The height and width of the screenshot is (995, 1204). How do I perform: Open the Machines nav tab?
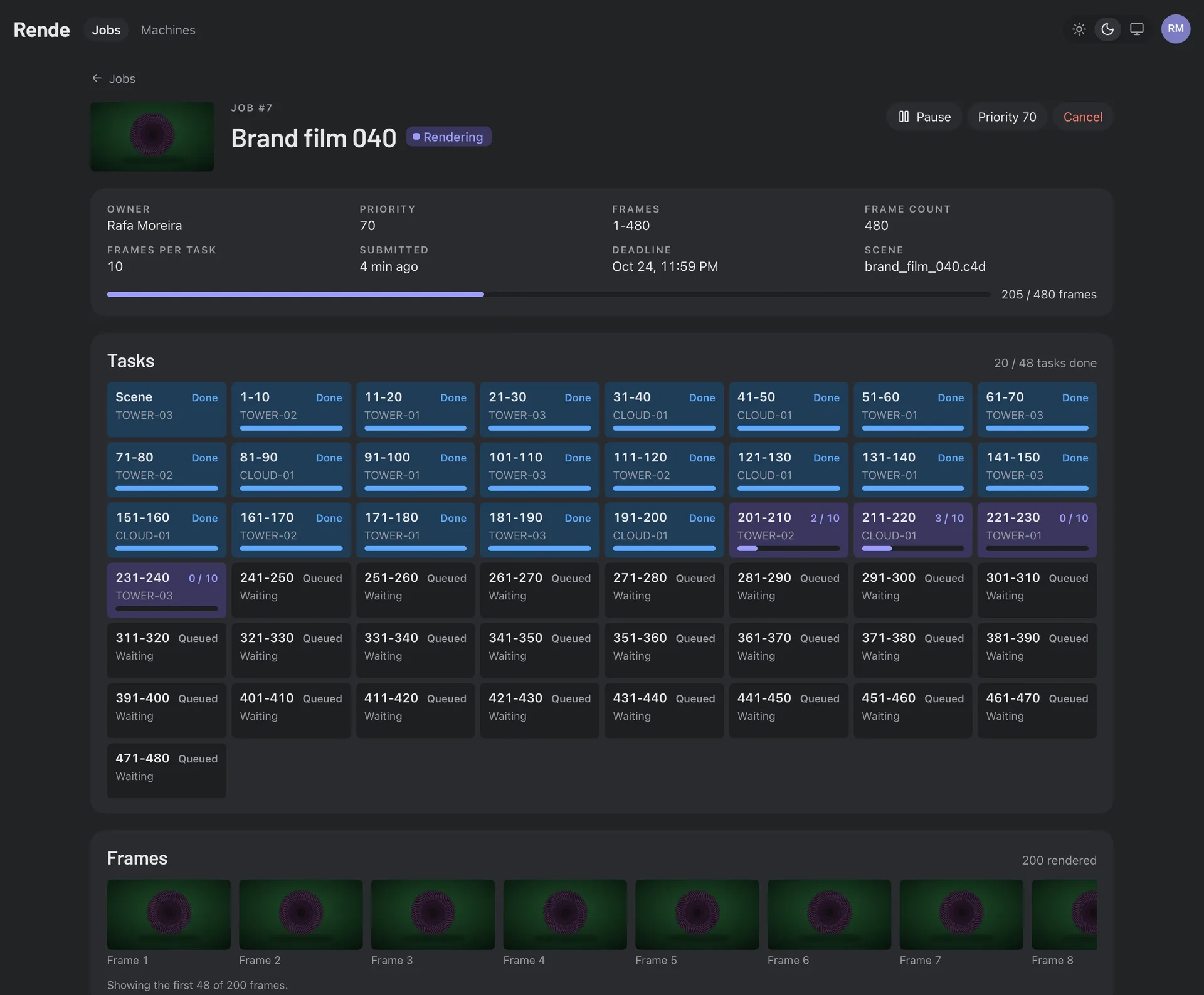coord(168,29)
